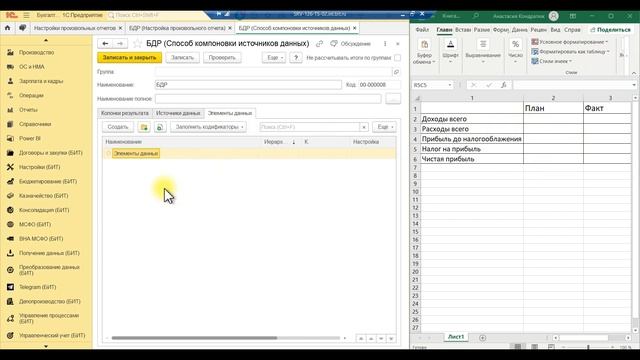Open the 1C main menu hamburger icon
The height and width of the screenshot is (360, 640).
point(26,15)
